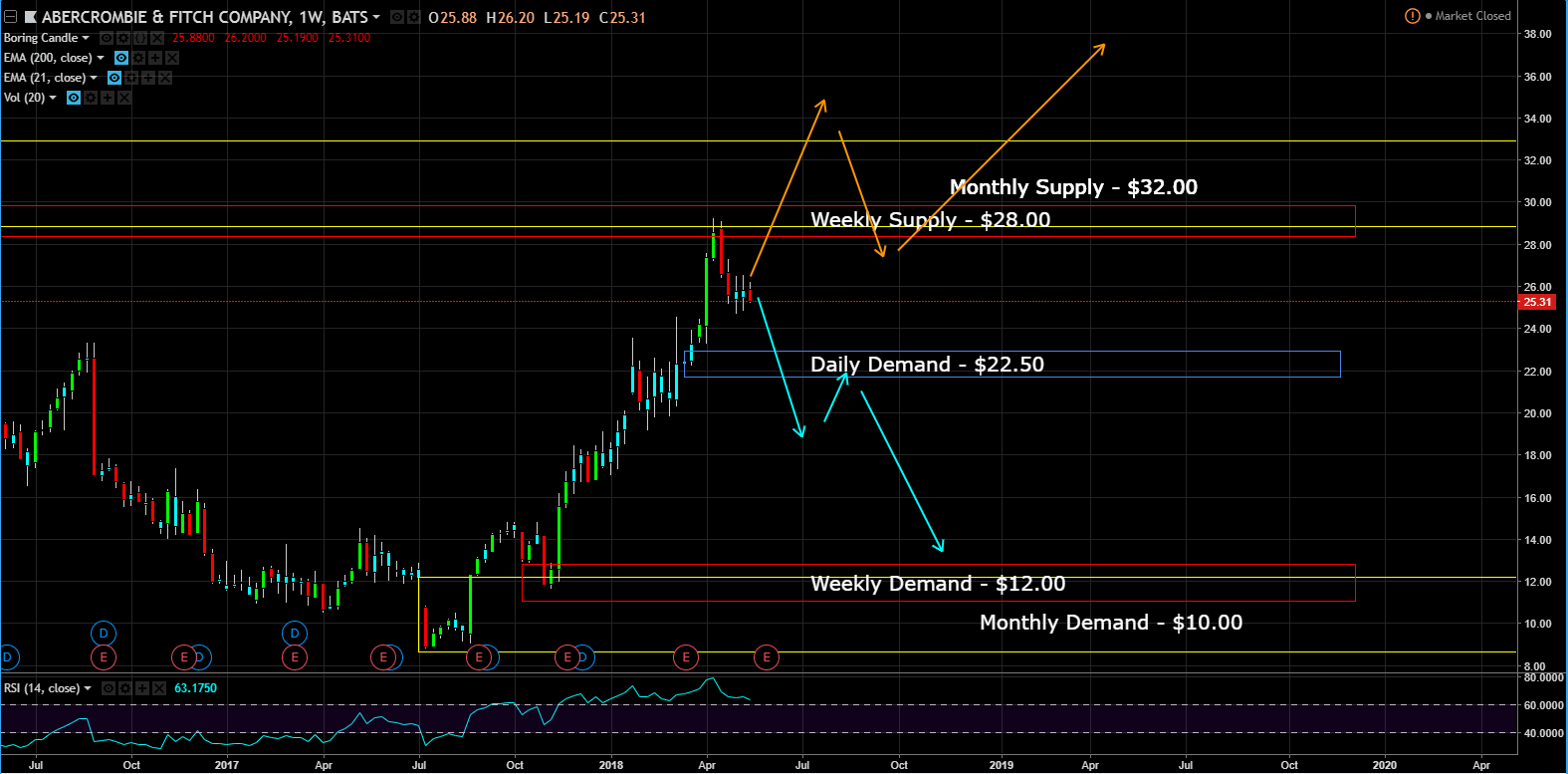Click the 2020 label on time axis

pos(1384,765)
